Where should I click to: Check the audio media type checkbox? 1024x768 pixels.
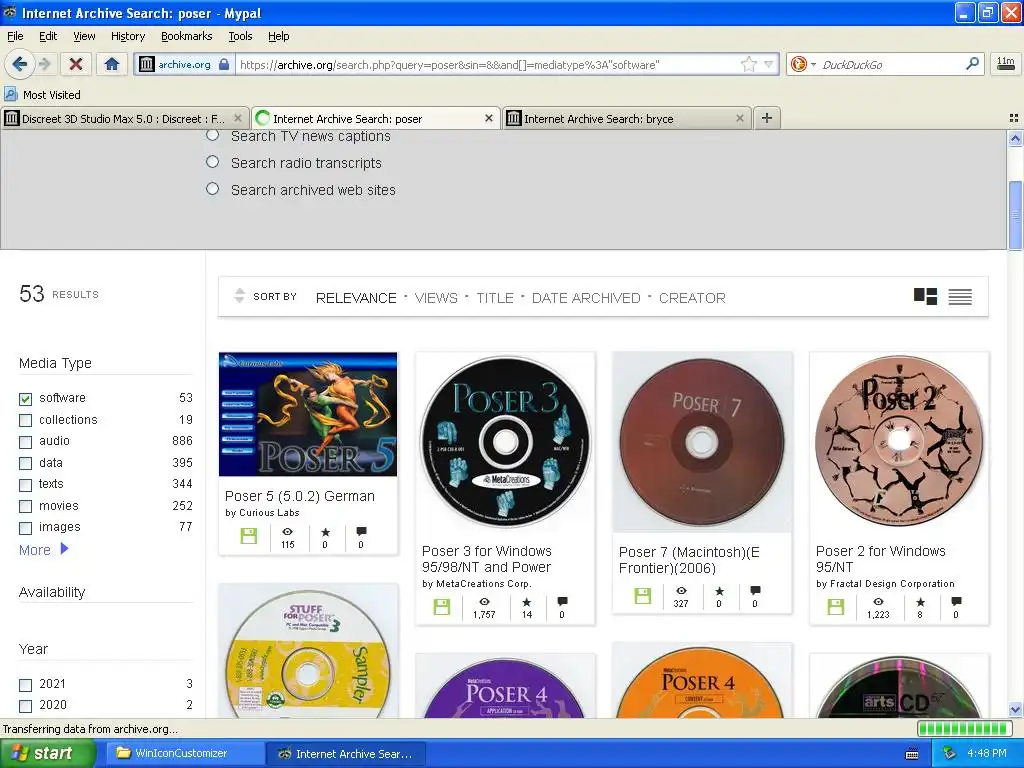tap(25, 441)
